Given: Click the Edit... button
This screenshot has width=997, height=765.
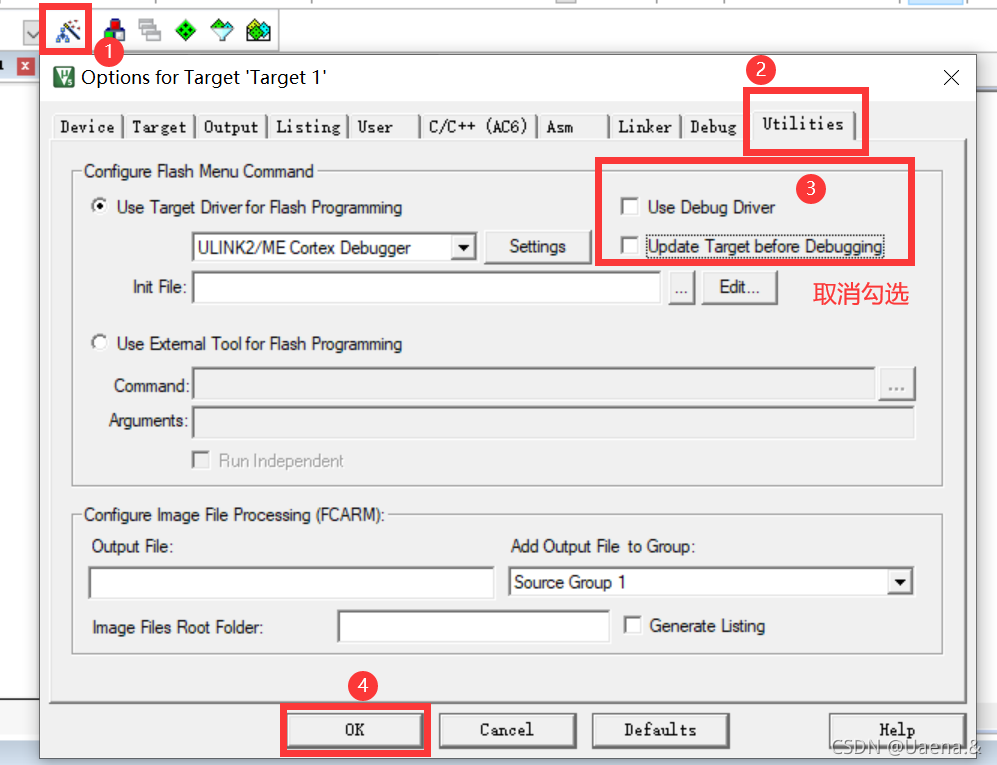Looking at the screenshot, I should pos(739,287).
